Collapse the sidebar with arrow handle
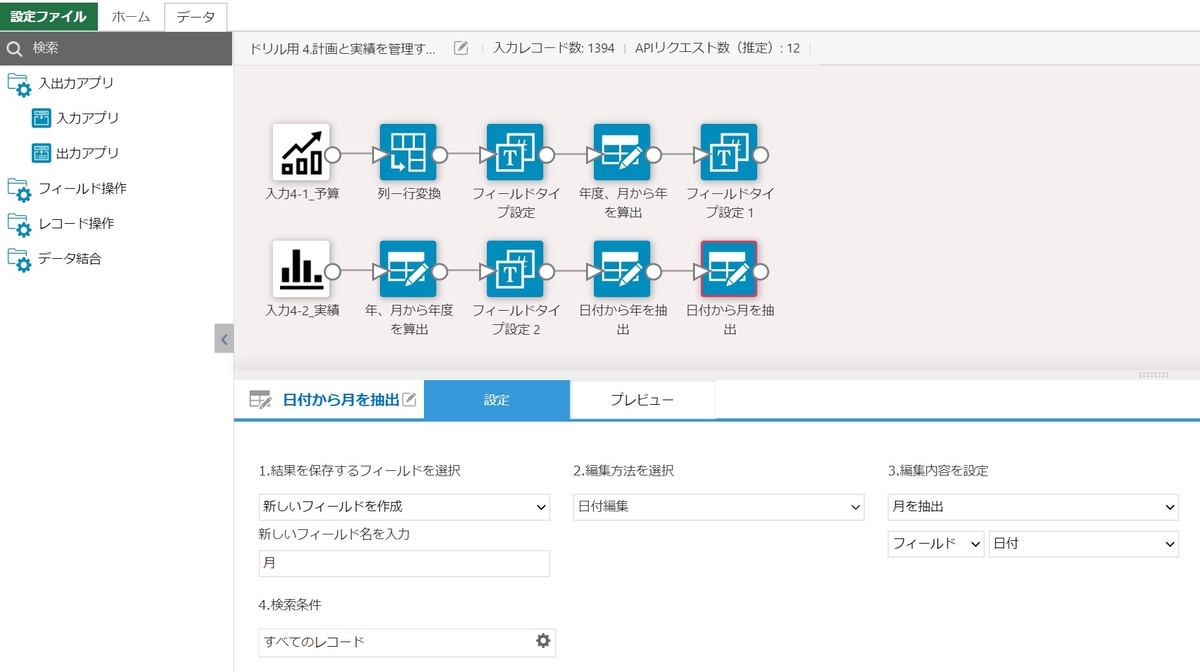1200x672 pixels. pos(224,339)
